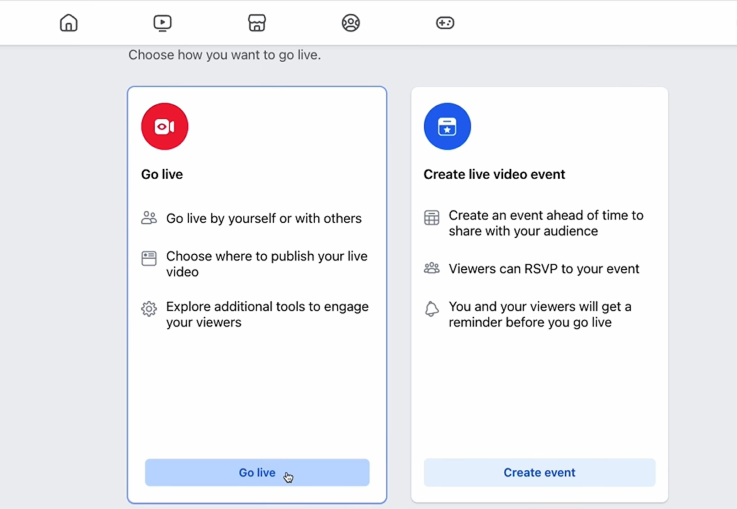Click the bell reminder icon

coord(432,310)
